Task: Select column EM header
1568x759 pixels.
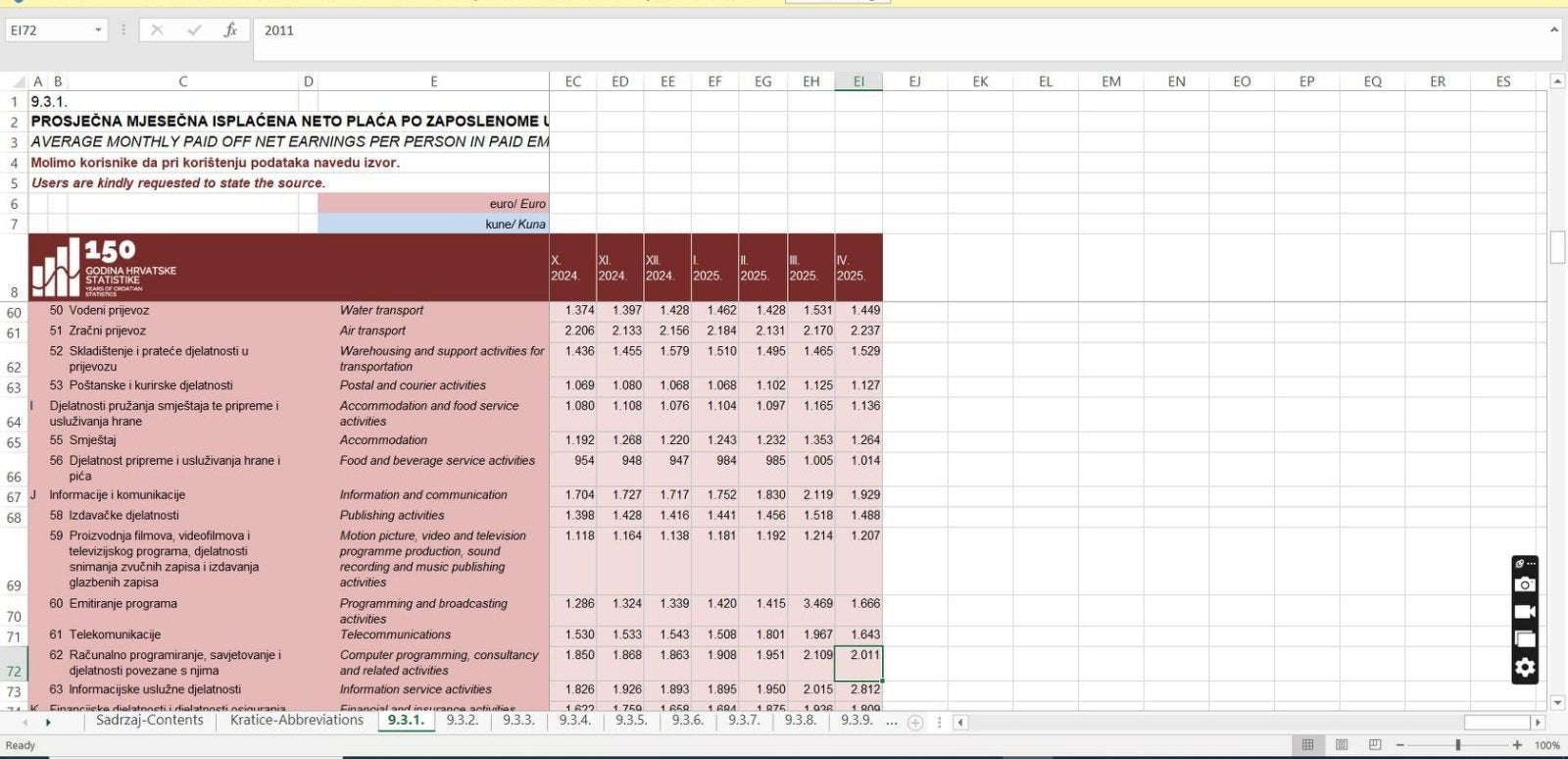Action: point(1111,81)
